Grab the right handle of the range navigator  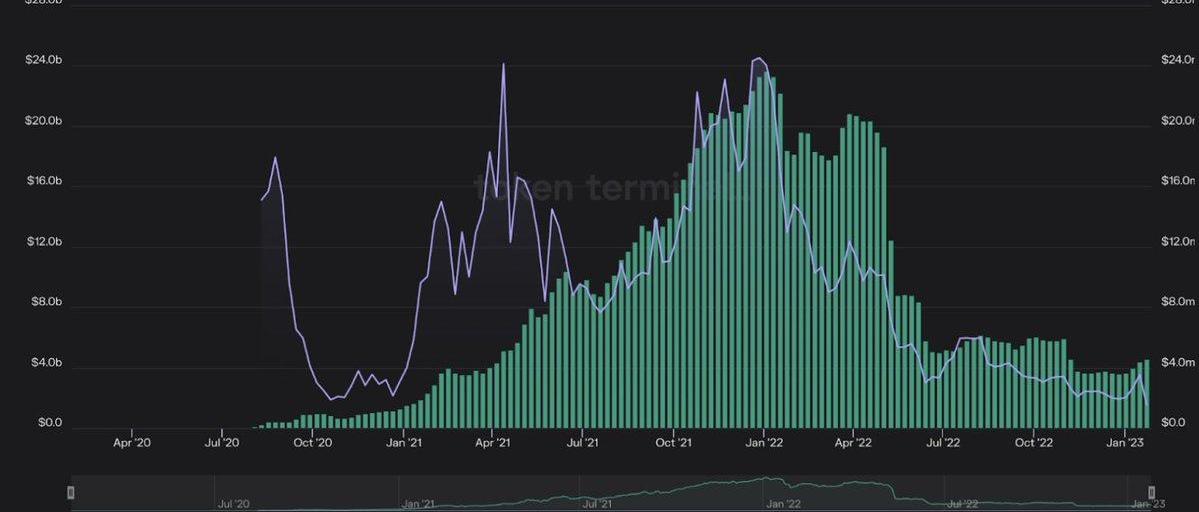tap(1151, 492)
